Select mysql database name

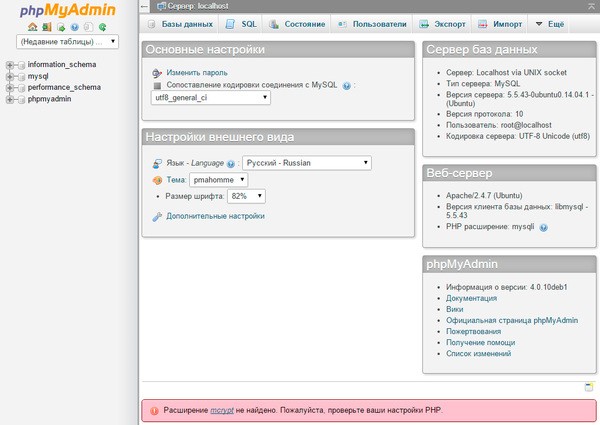tap(38, 76)
